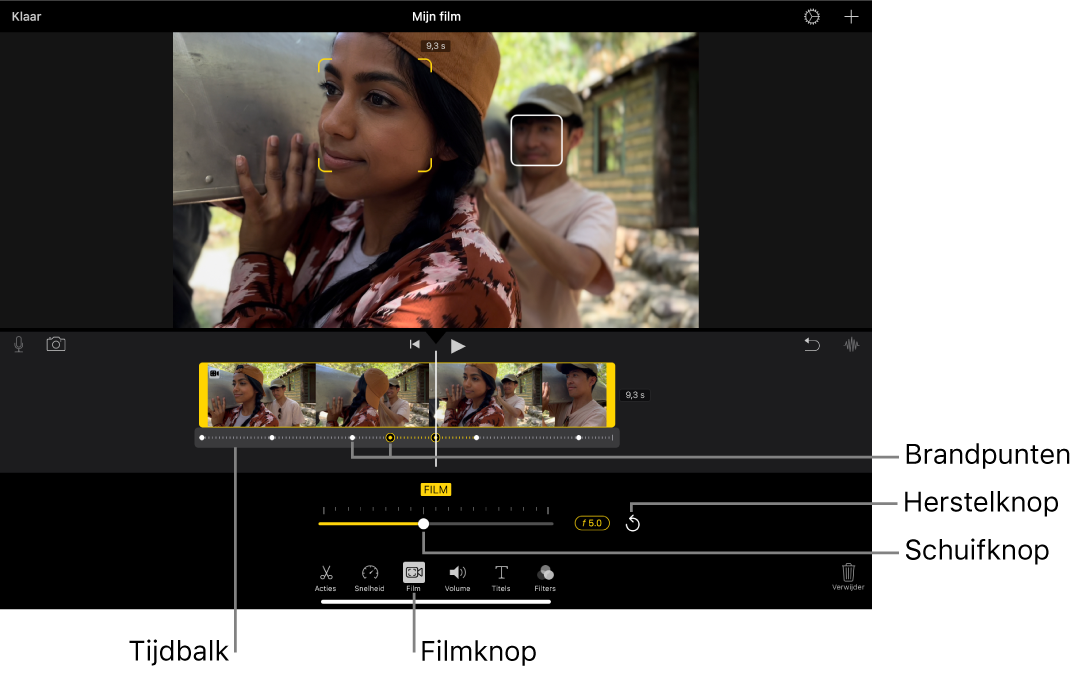Click the FILM yellow label

(435, 489)
